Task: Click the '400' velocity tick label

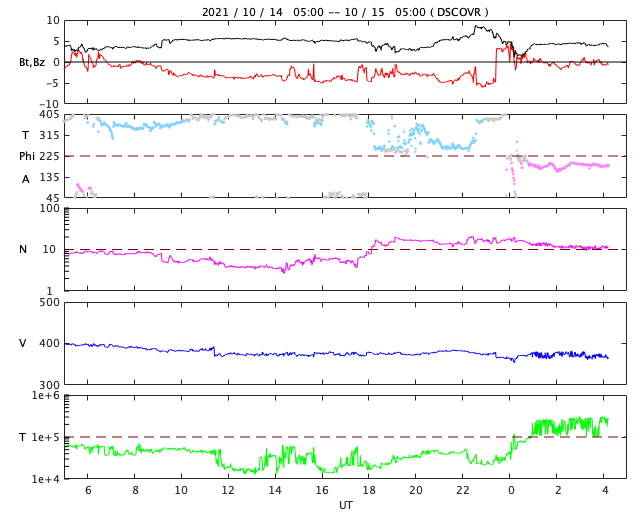Action: point(49,343)
